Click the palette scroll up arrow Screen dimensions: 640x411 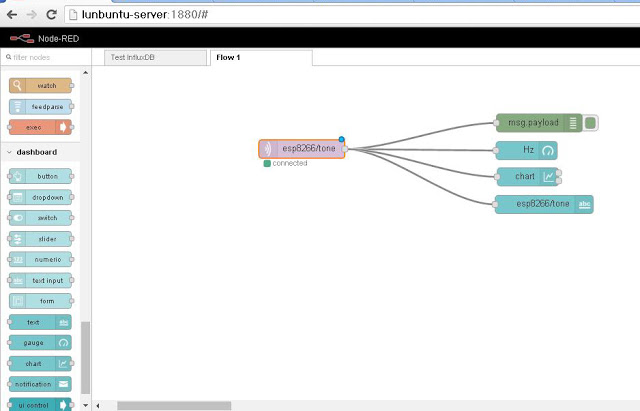(x=85, y=73)
